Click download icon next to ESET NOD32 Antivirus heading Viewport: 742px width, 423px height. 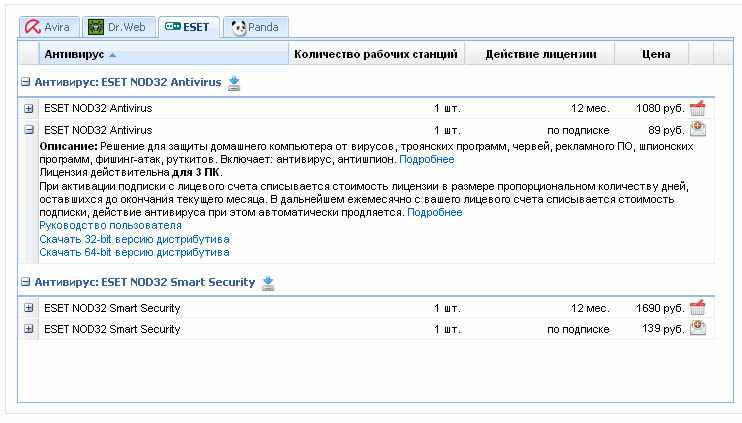[234, 83]
